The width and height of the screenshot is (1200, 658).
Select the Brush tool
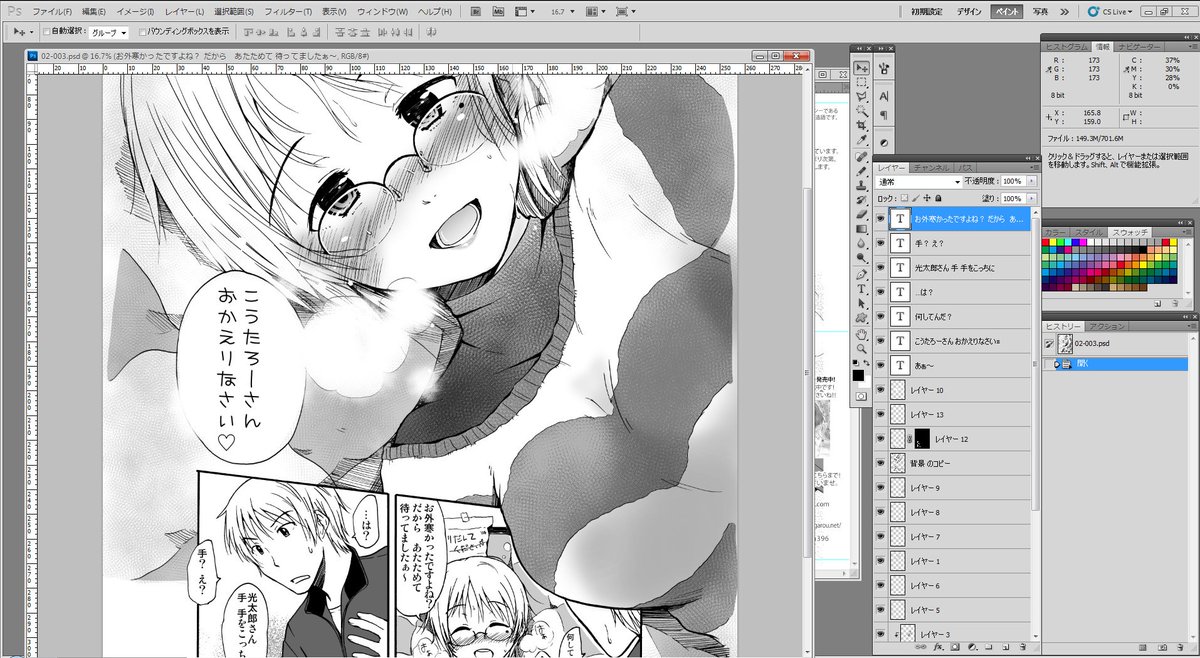(x=862, y=171)
